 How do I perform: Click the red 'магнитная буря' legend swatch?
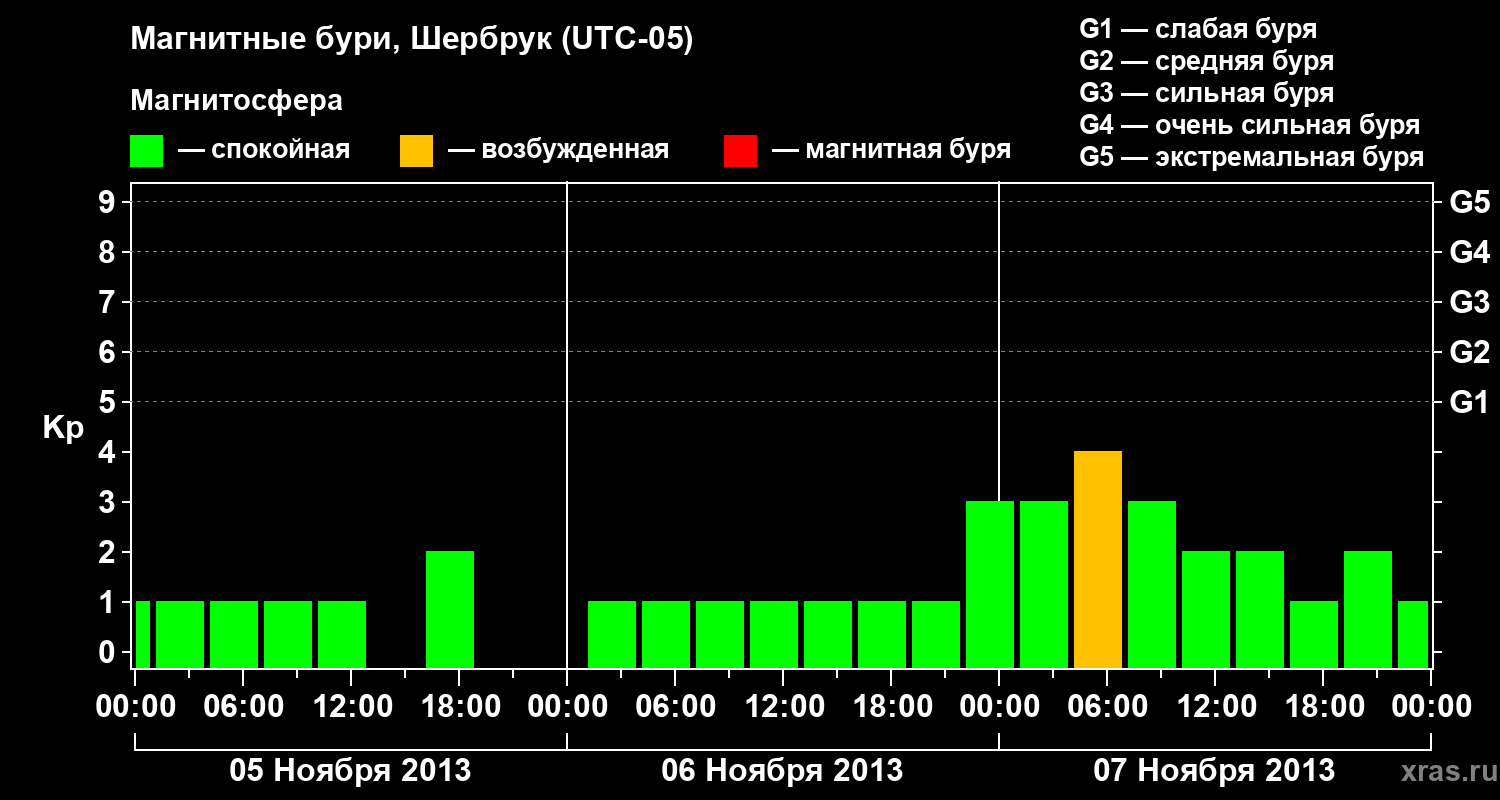[740, 151]
